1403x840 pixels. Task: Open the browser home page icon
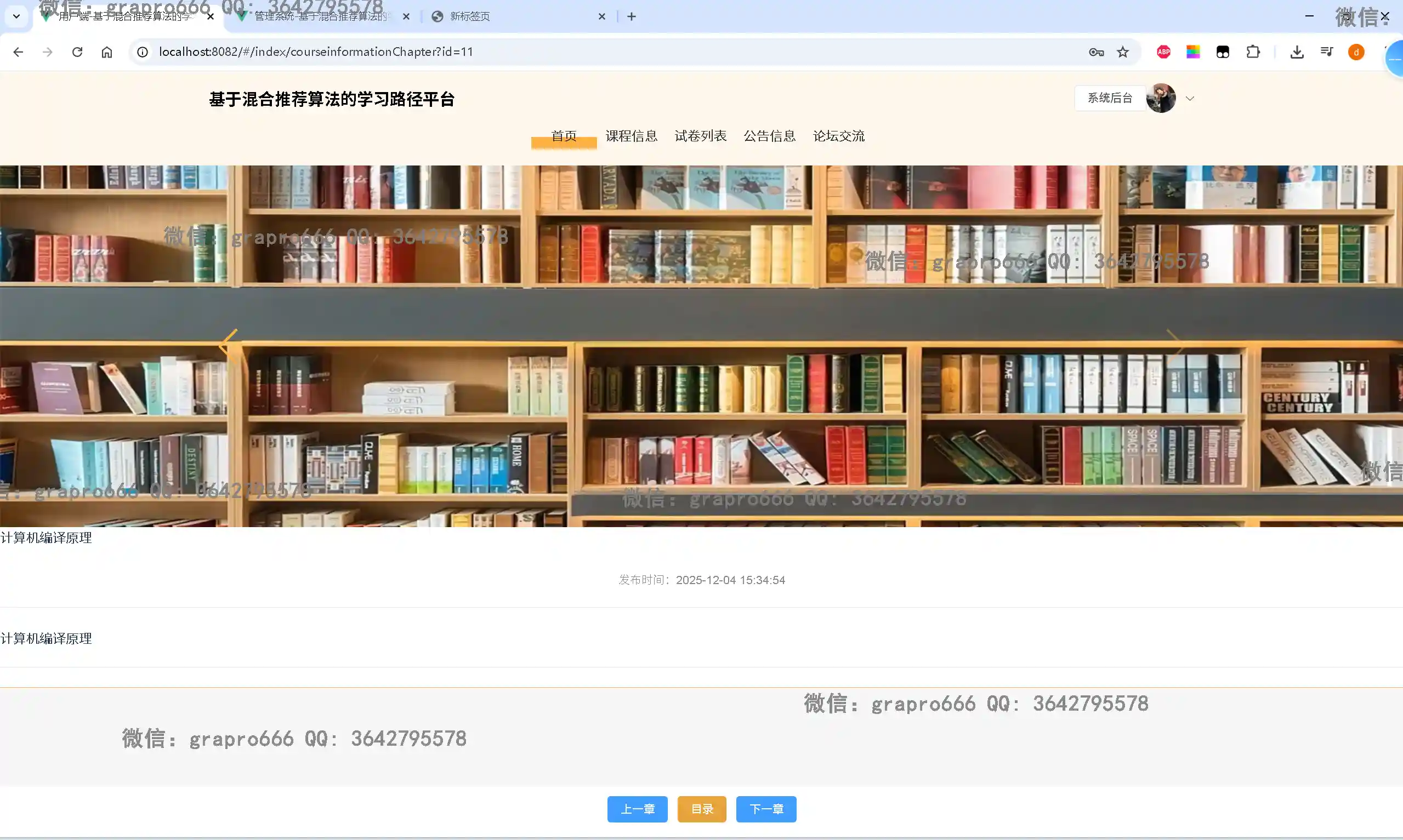pos(106,52)
